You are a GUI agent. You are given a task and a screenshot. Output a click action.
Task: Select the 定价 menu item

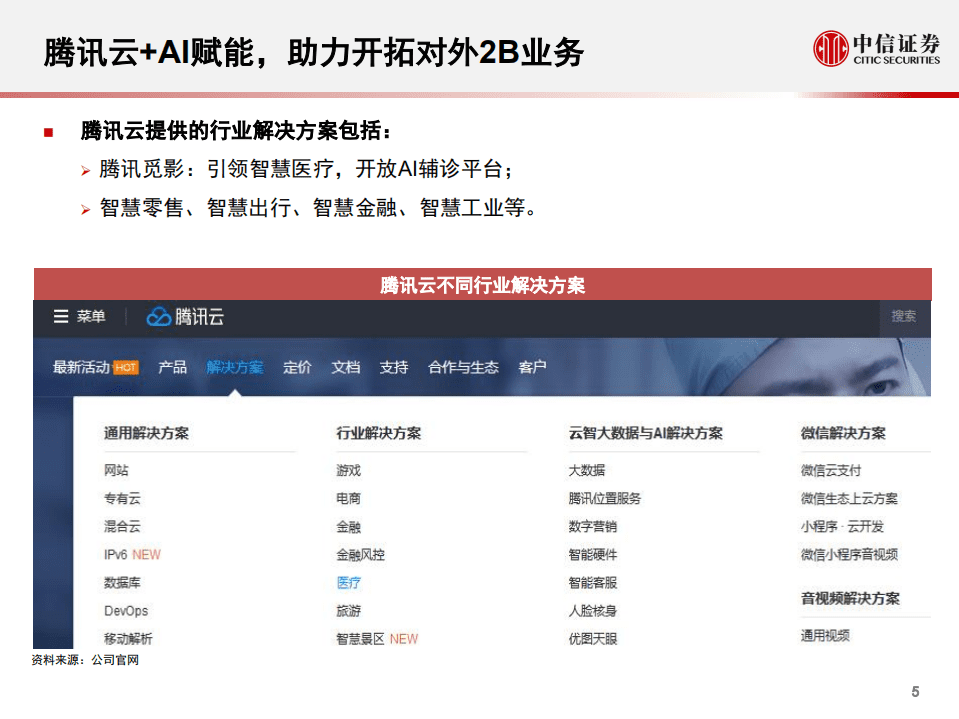click(x=297, y=366)
